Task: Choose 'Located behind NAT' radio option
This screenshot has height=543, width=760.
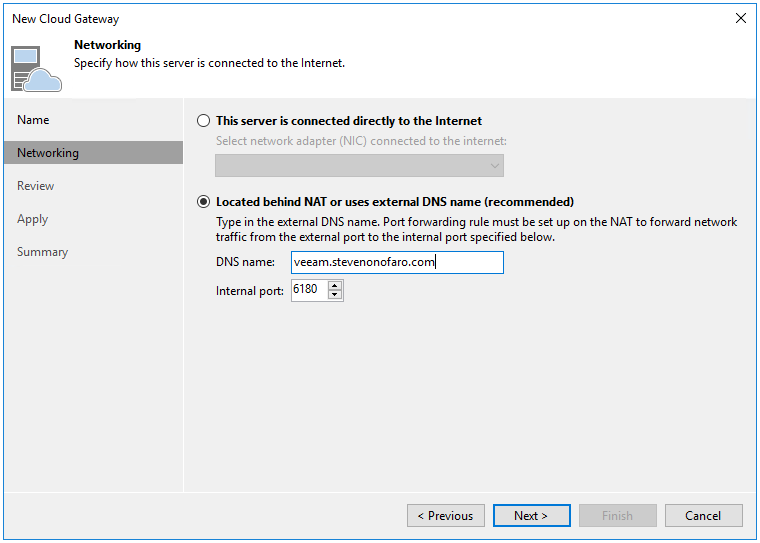Action: pyautogui.click(x=204, y=202)
